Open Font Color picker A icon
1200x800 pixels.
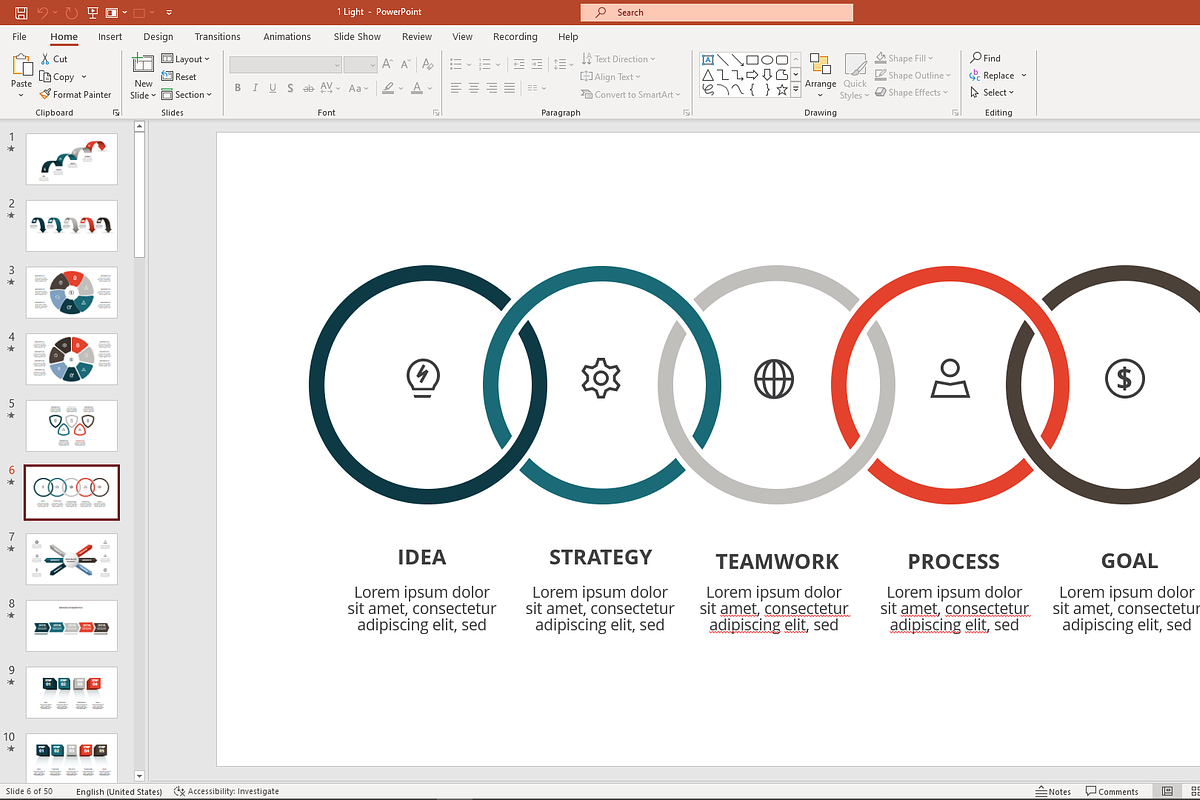point(416,88)
